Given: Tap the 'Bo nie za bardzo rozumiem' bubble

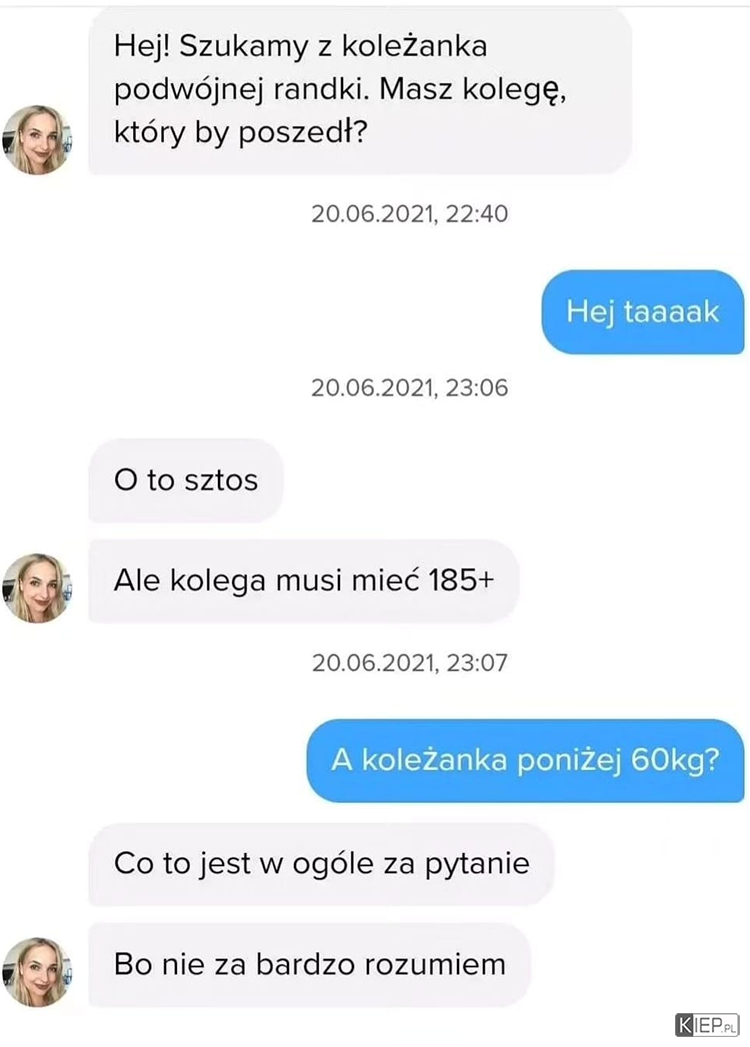Looking at the screenshot, I should pos(310,965).
